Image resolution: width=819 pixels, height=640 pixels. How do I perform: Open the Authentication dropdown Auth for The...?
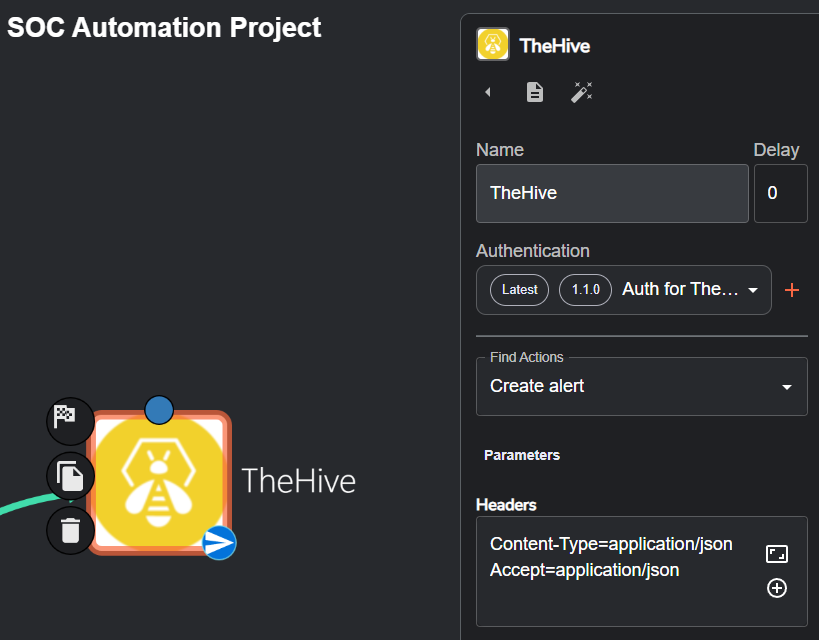point(624,290)
